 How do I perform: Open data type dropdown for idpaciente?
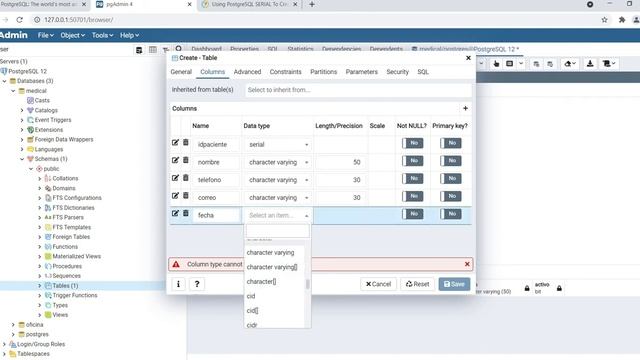tap(278, 144)
